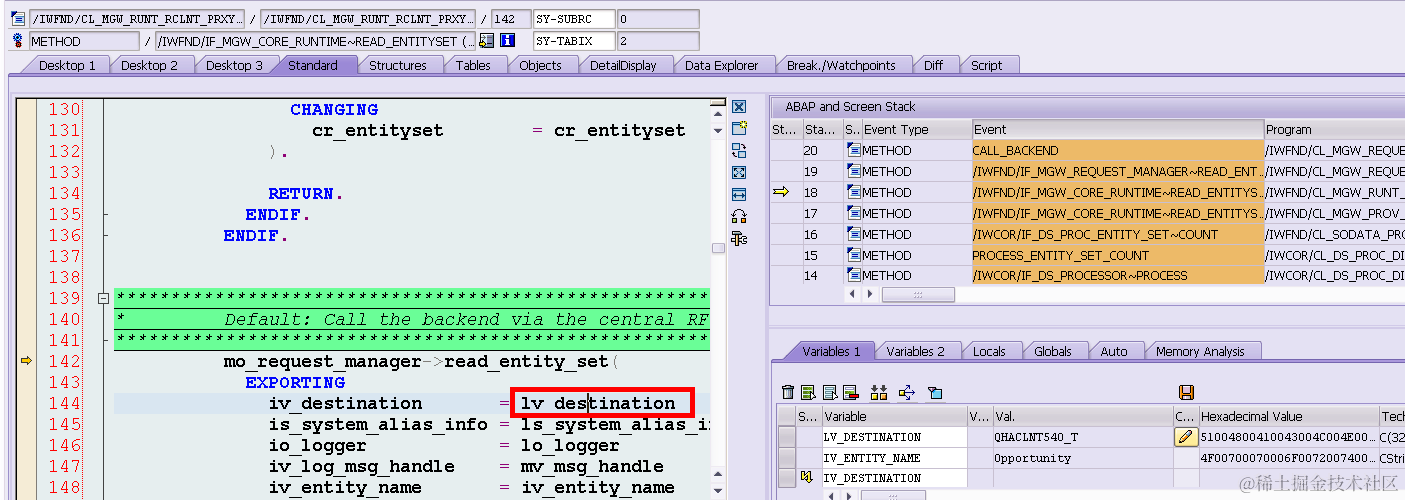Click the METHOD icon in stack row 16
This screenshot has width=1405, height=500.
(854, 234)
